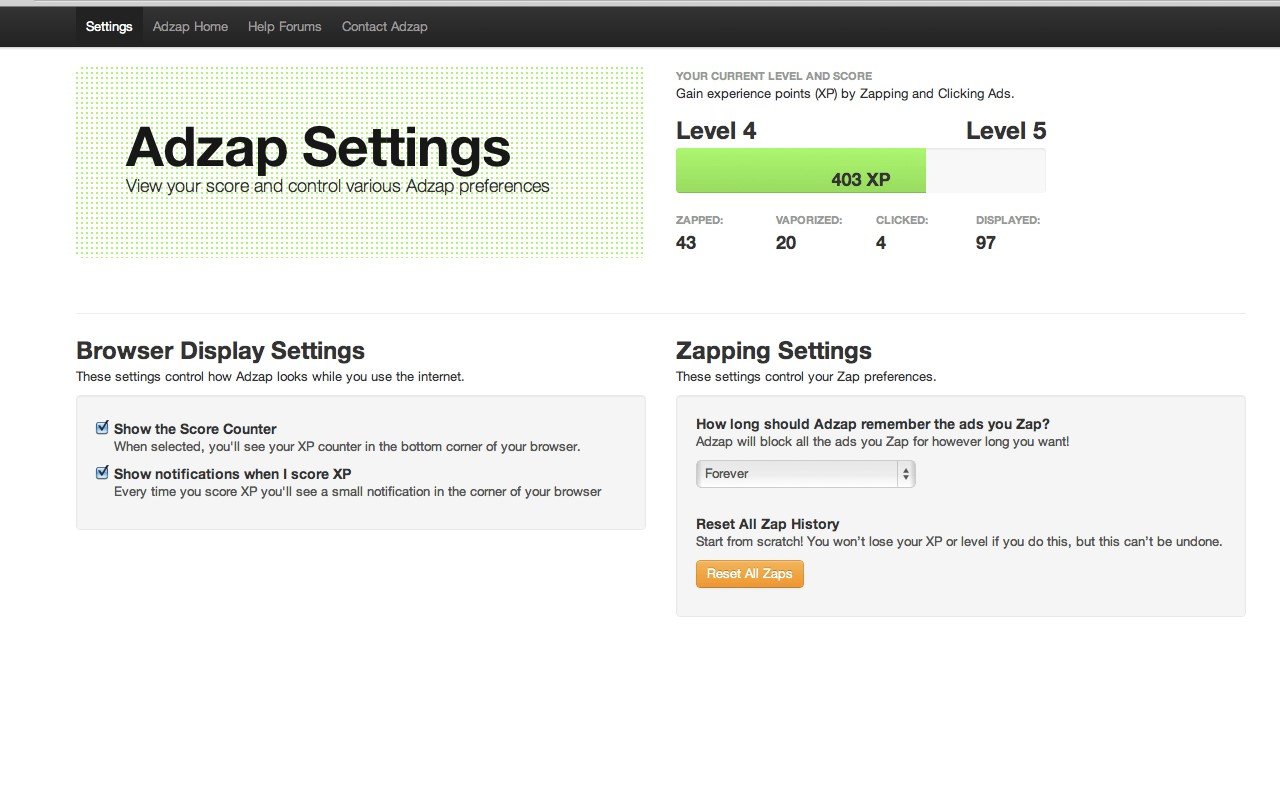Viewport: 1280px width, 800px height.
Task: Click "Gain experience points (XP)" description text
Action: pos(845,94)
